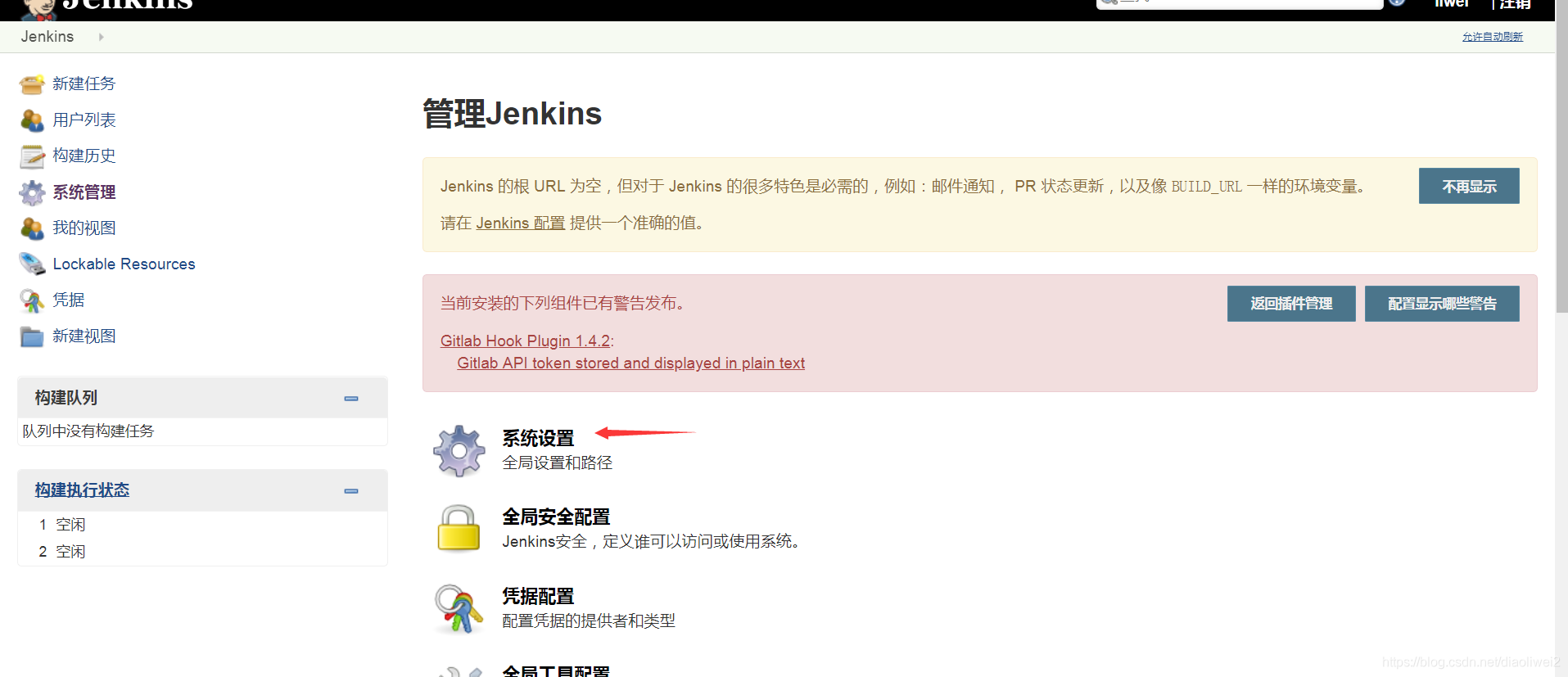The image size is (1568, 677).
Task: Open the 构建执行状态 title link
Action: click(82, 490)
